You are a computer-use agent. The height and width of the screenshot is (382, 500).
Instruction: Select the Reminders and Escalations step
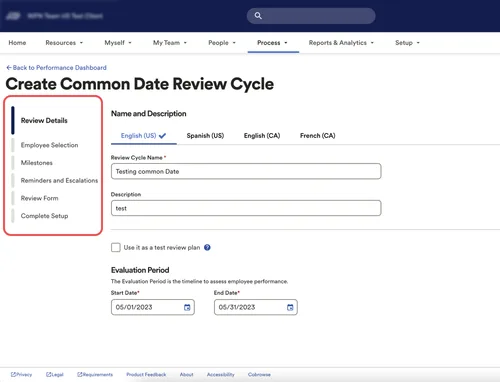point(59,180)
